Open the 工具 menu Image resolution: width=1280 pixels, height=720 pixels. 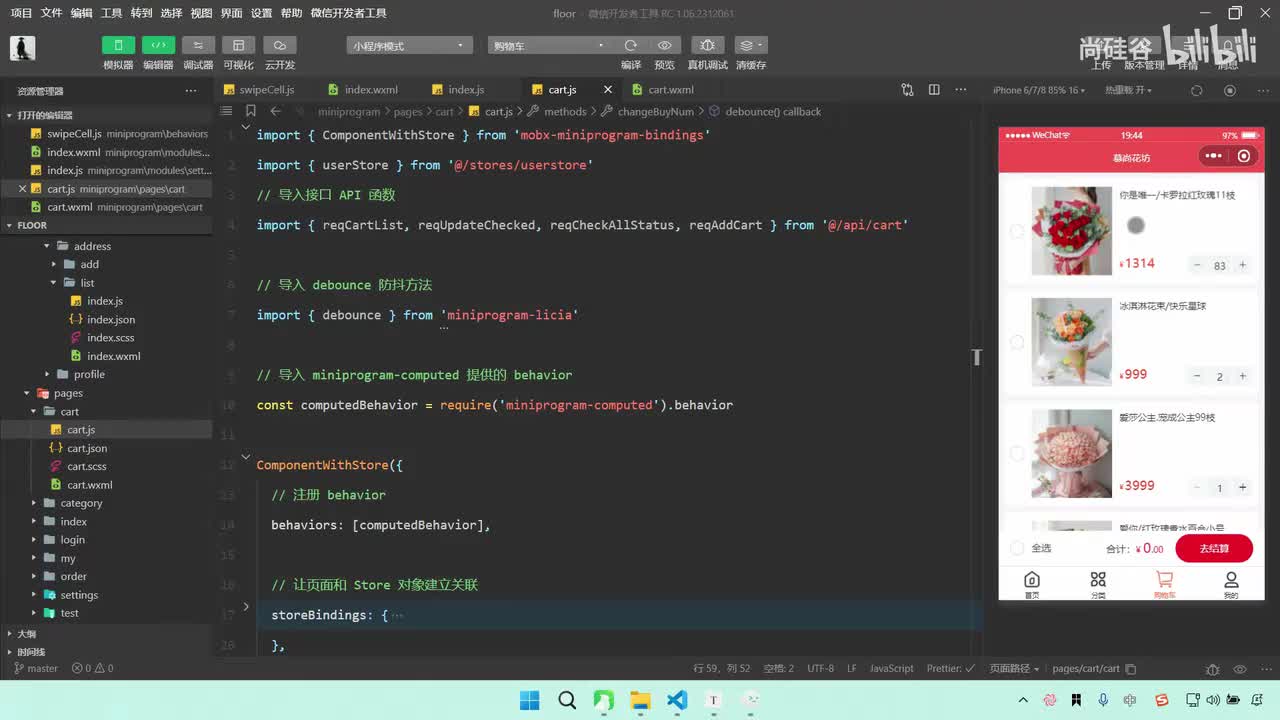click(111, 13)
